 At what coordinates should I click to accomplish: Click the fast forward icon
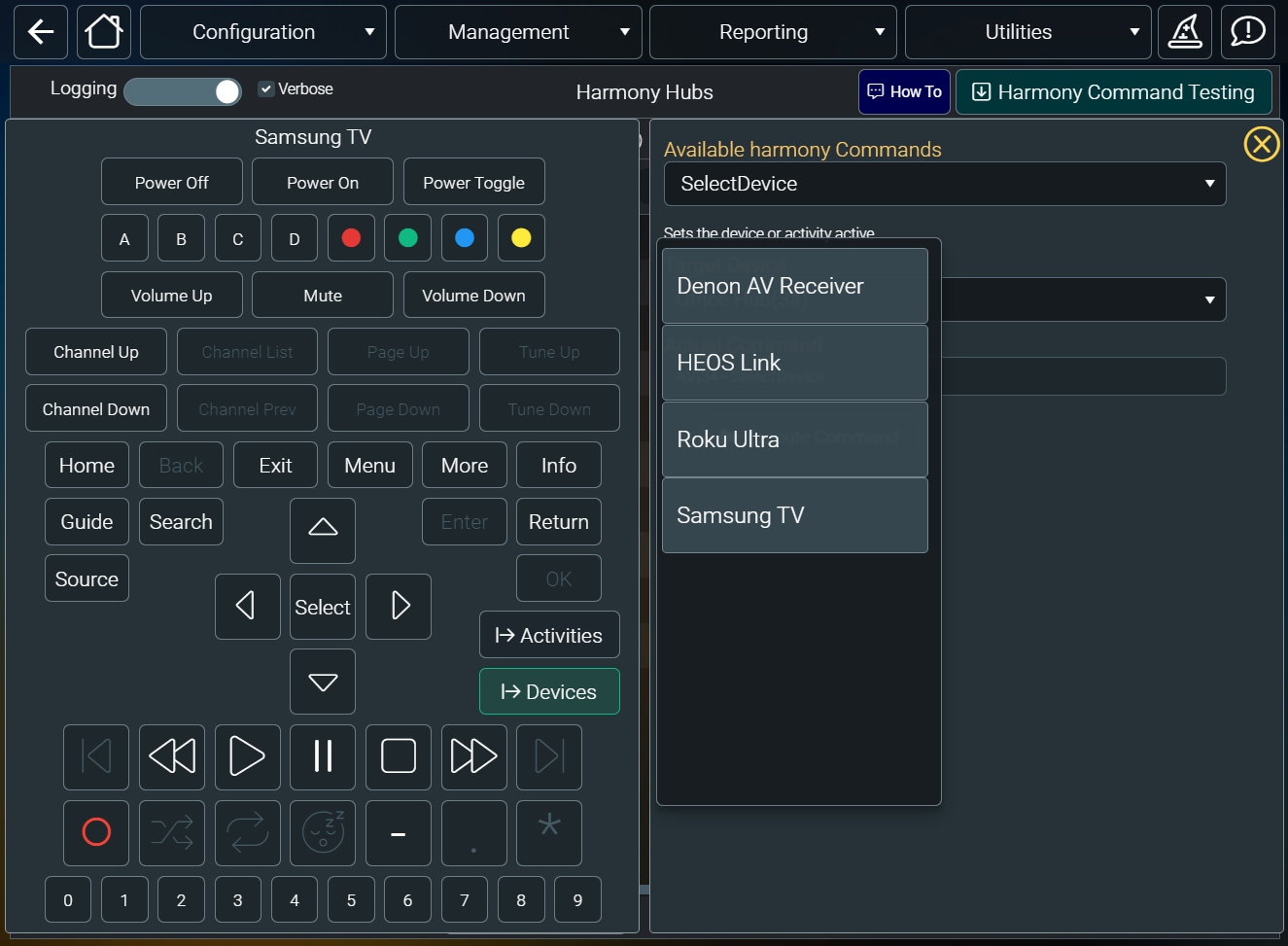[474, 757]
